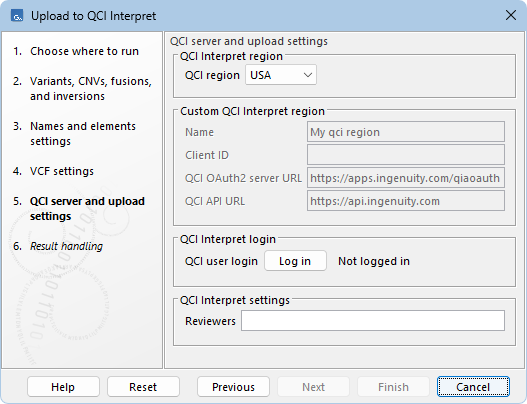The width and height of the screenshot is (527, 404).
Task: Select the Name field under Custom region
Action: click(406, 132)
